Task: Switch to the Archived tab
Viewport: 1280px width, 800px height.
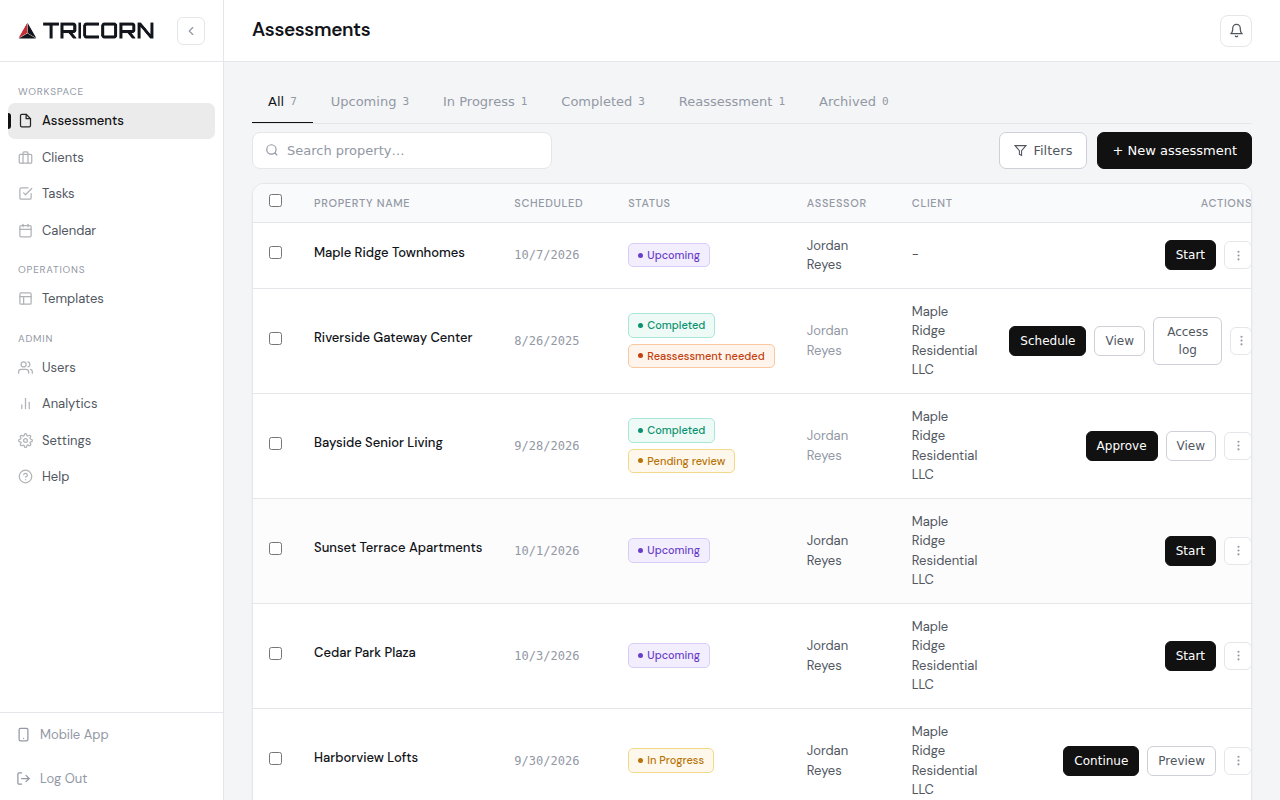Action: [854, 102]
